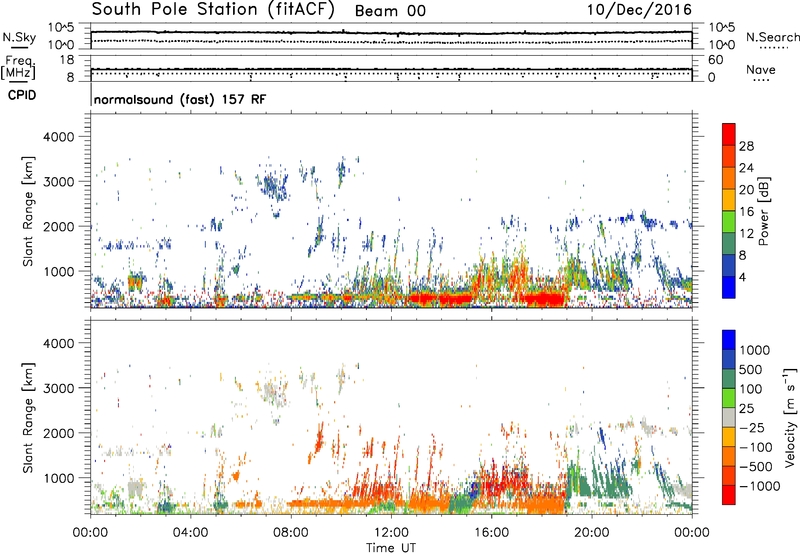Click the blue bottom segment of power colorbar
The width and height of the screenshot is (800, 554).
(729, 287)
